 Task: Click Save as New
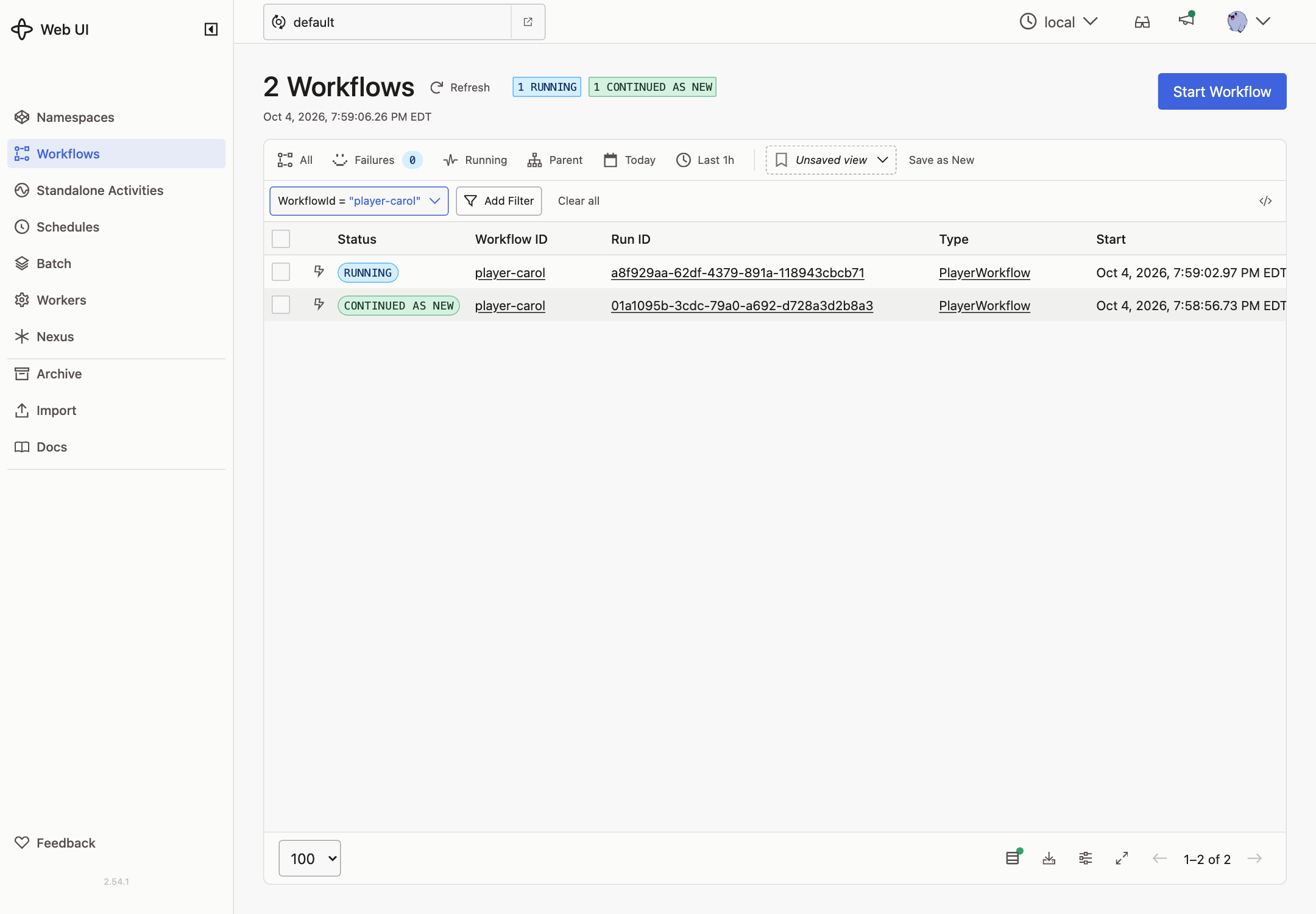pyautogui.click(x=941, y=160)
